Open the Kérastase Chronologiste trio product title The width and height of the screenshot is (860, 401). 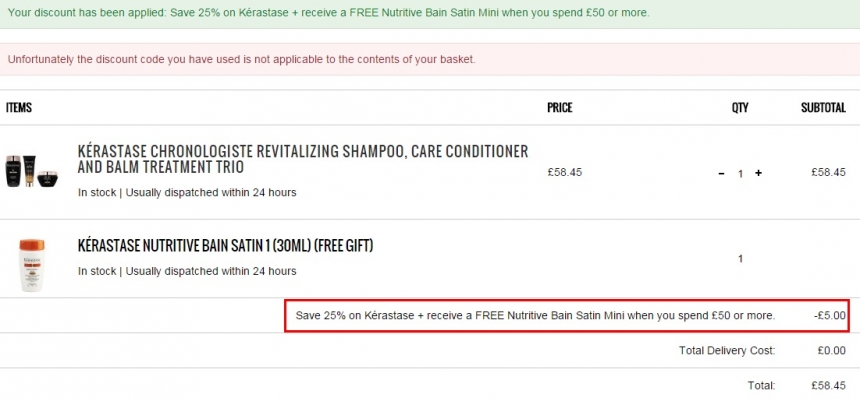[303, 159]
